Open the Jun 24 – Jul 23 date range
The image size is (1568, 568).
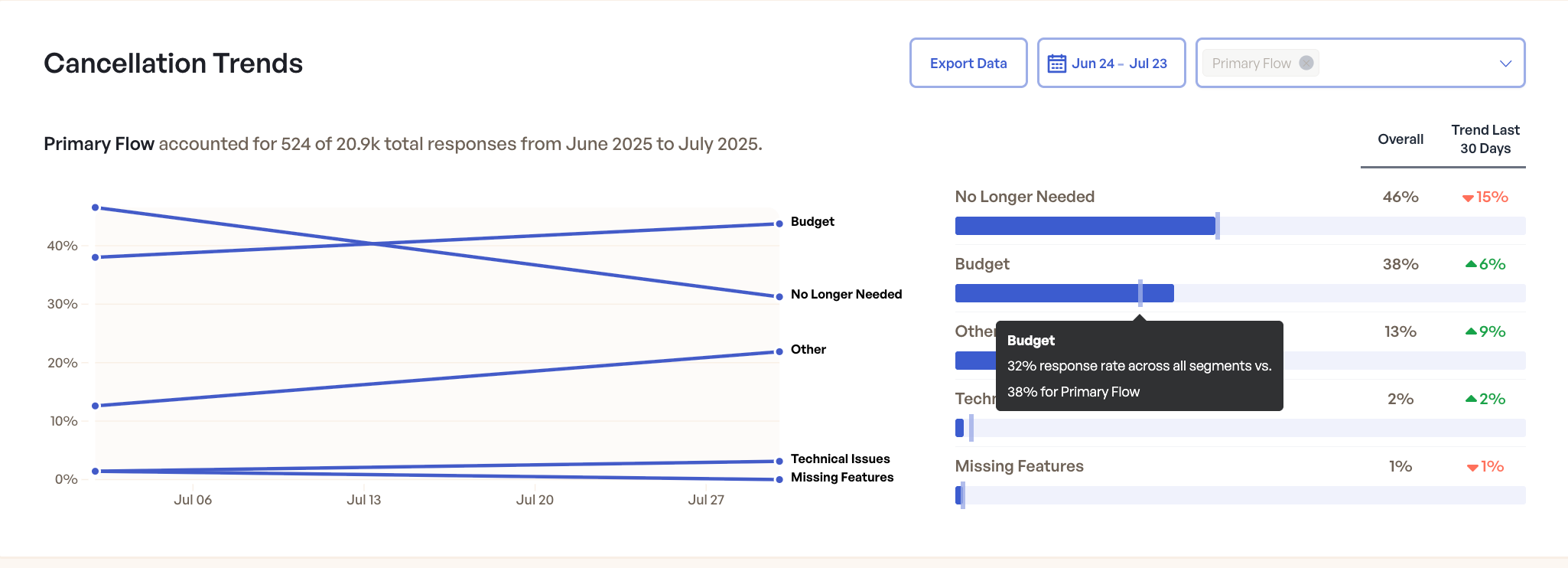point(1118,64)
